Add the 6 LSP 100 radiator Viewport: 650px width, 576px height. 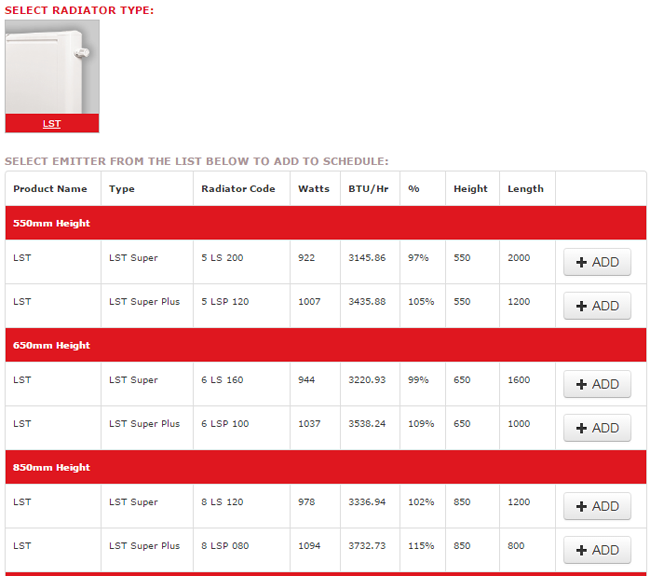tap(597, 428)
